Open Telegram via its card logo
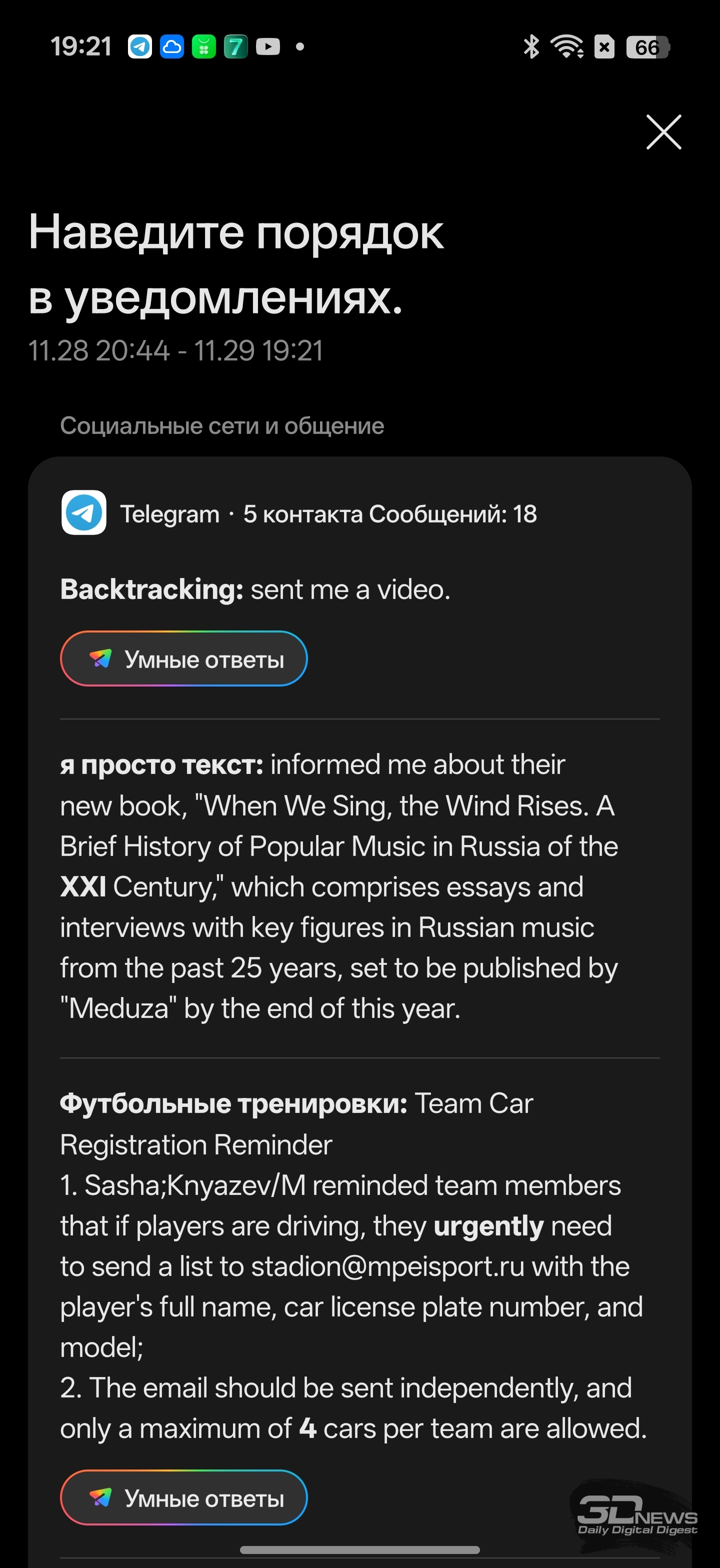720x1568 pixels. (84, 513)
